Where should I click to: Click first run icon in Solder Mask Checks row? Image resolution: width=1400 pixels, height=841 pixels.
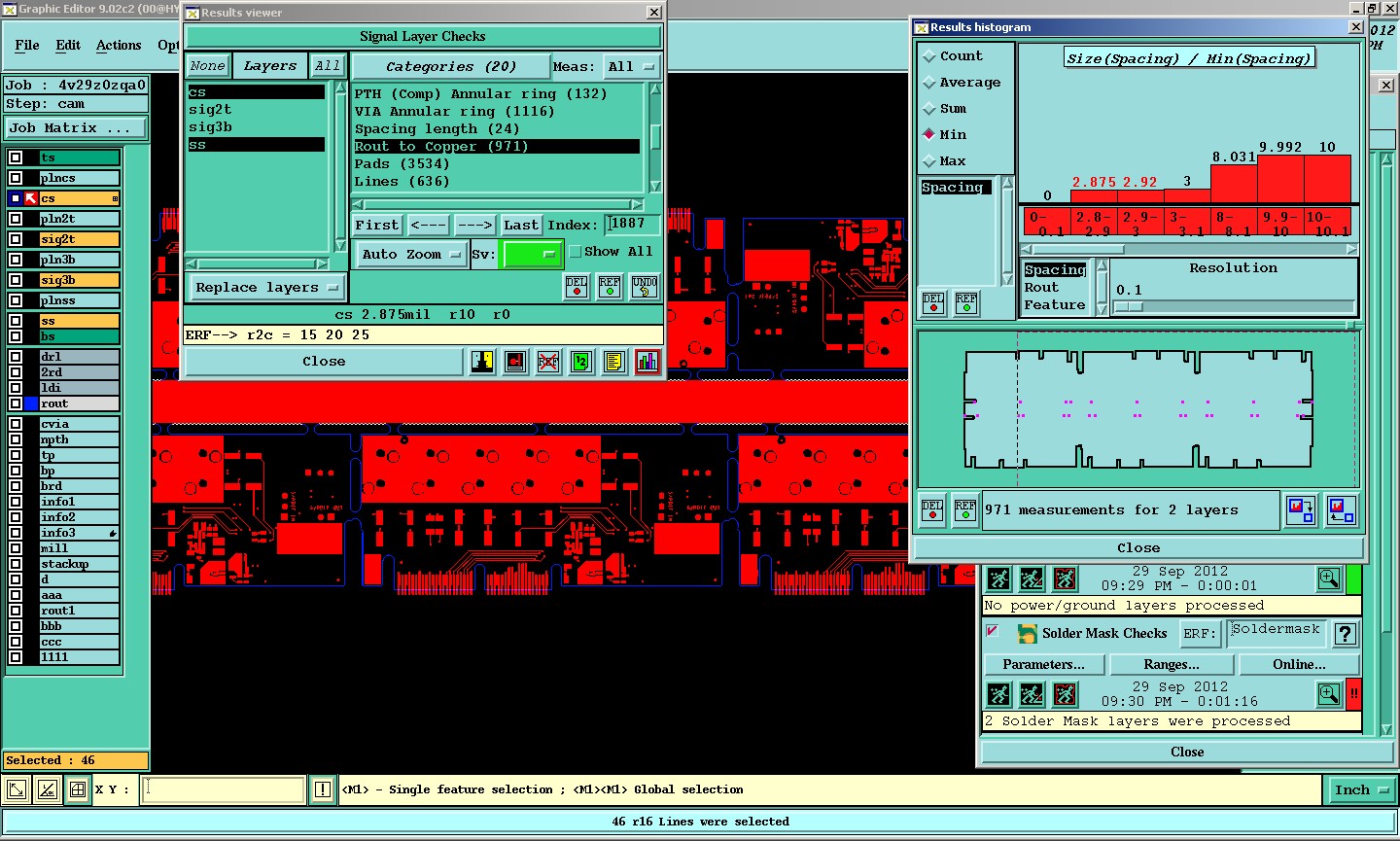[x=998, y=694]
